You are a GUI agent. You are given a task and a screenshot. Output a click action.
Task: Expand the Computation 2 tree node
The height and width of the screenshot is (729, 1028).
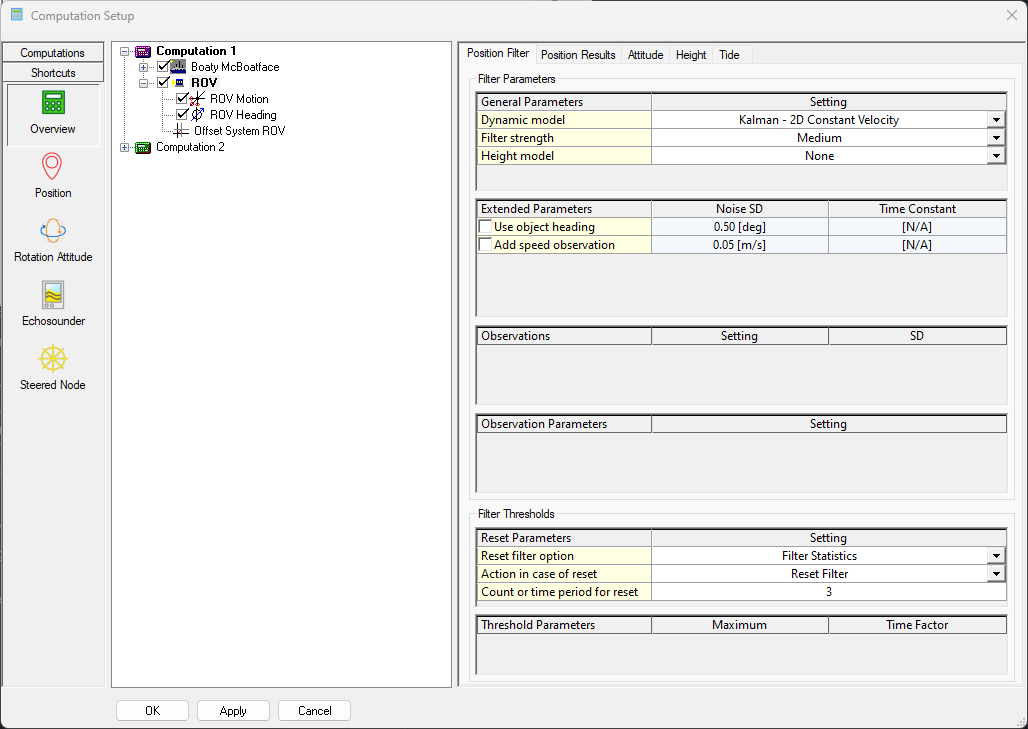(x=125, y=147)
